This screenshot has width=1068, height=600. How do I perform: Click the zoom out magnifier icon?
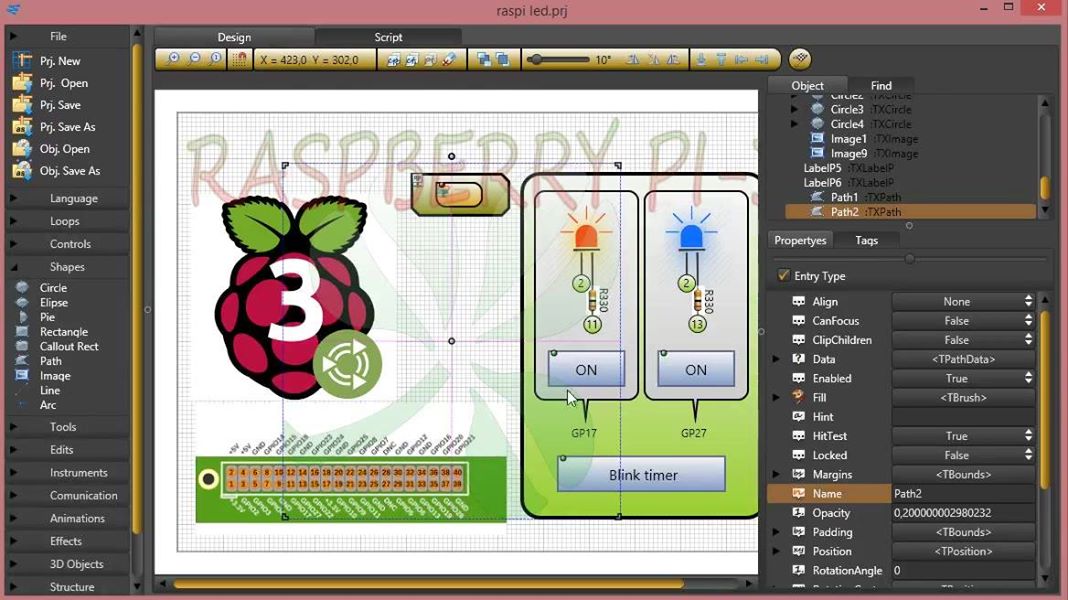195,59
